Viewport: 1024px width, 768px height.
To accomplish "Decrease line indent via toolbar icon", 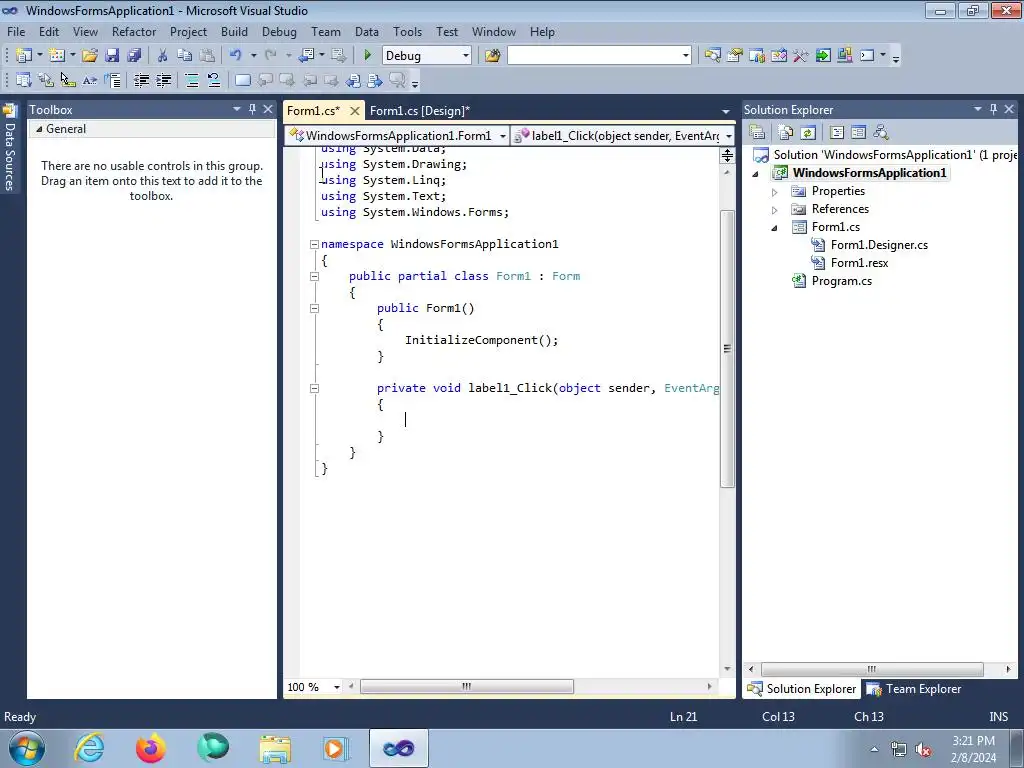I will click(x=141, y=80).
